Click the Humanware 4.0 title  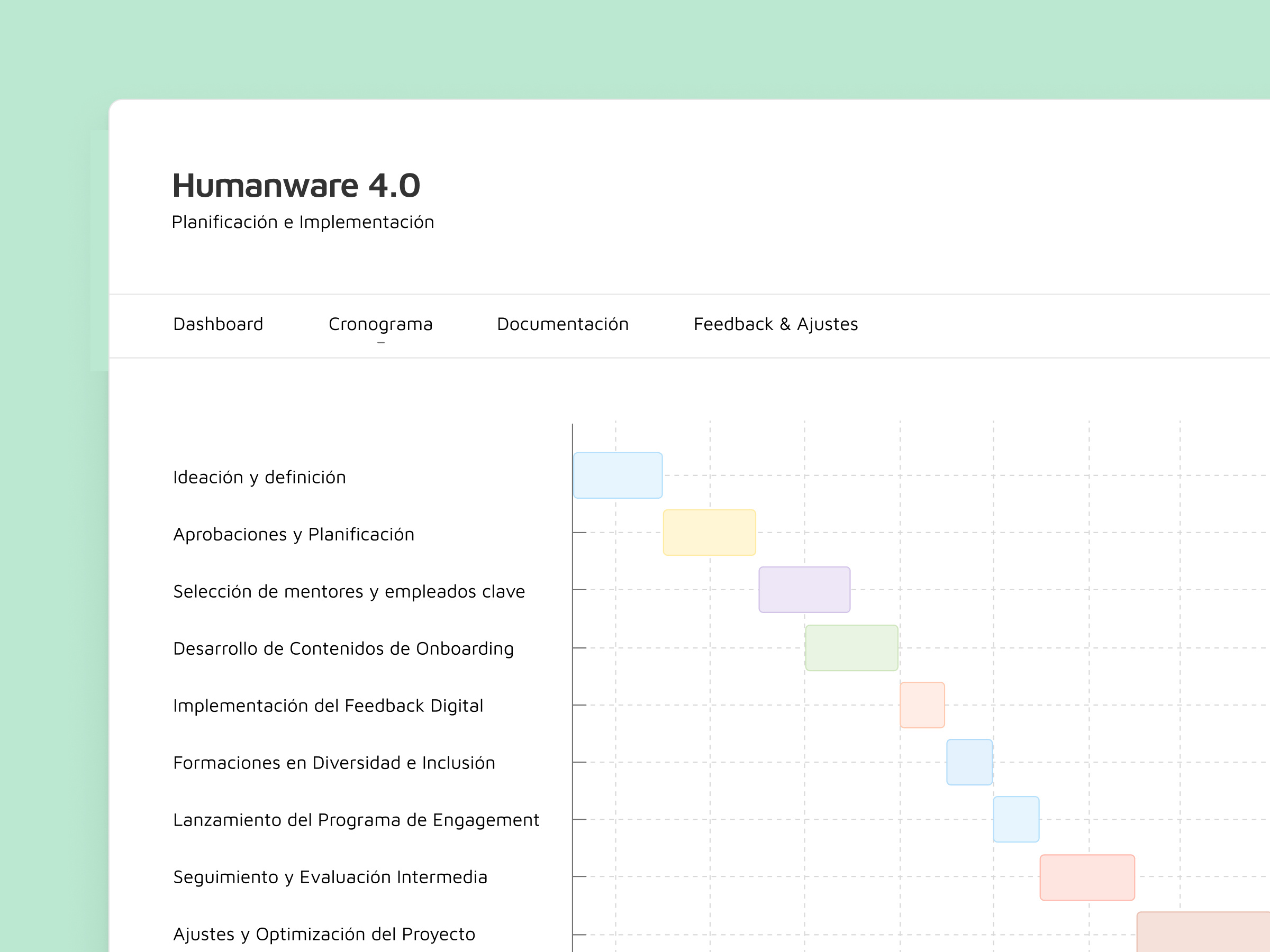coord(296,185)
